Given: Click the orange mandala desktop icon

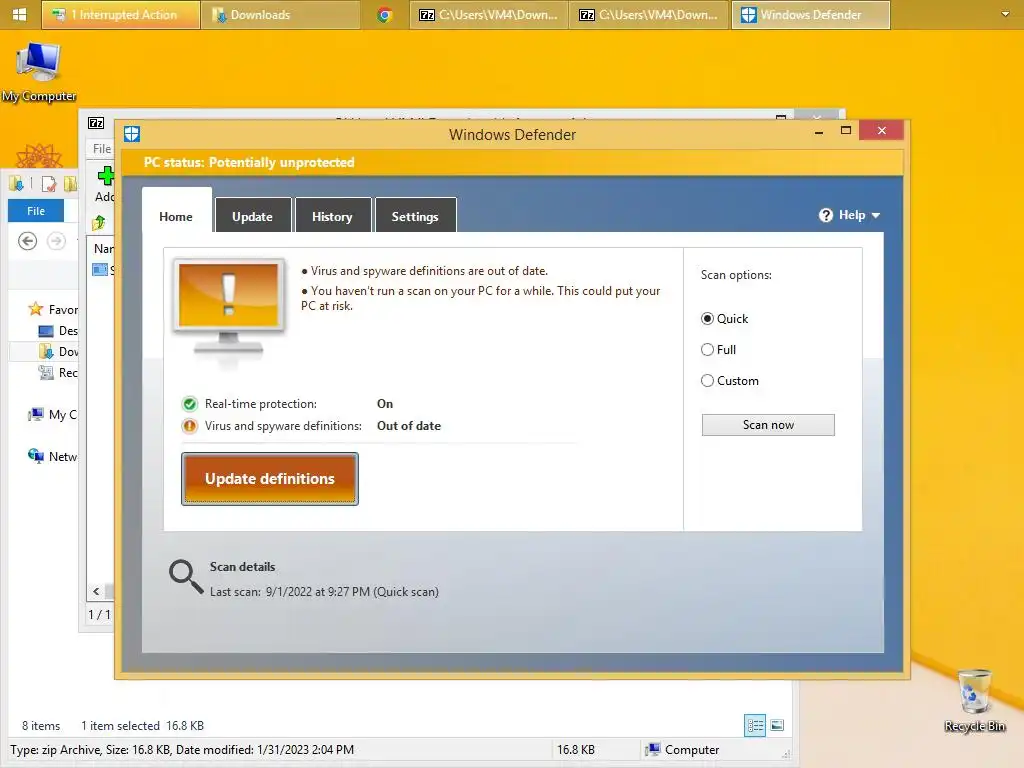Looking at the screenshot, I should (39, 156).
